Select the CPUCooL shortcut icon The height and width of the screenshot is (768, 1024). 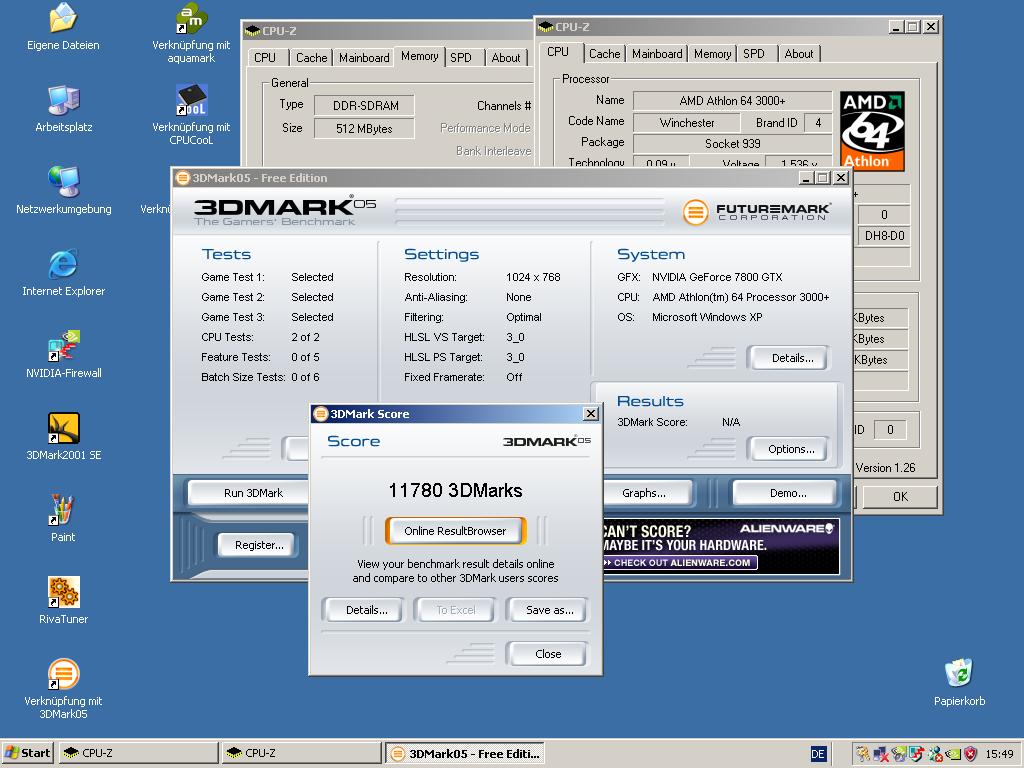[x=191, y=101]
